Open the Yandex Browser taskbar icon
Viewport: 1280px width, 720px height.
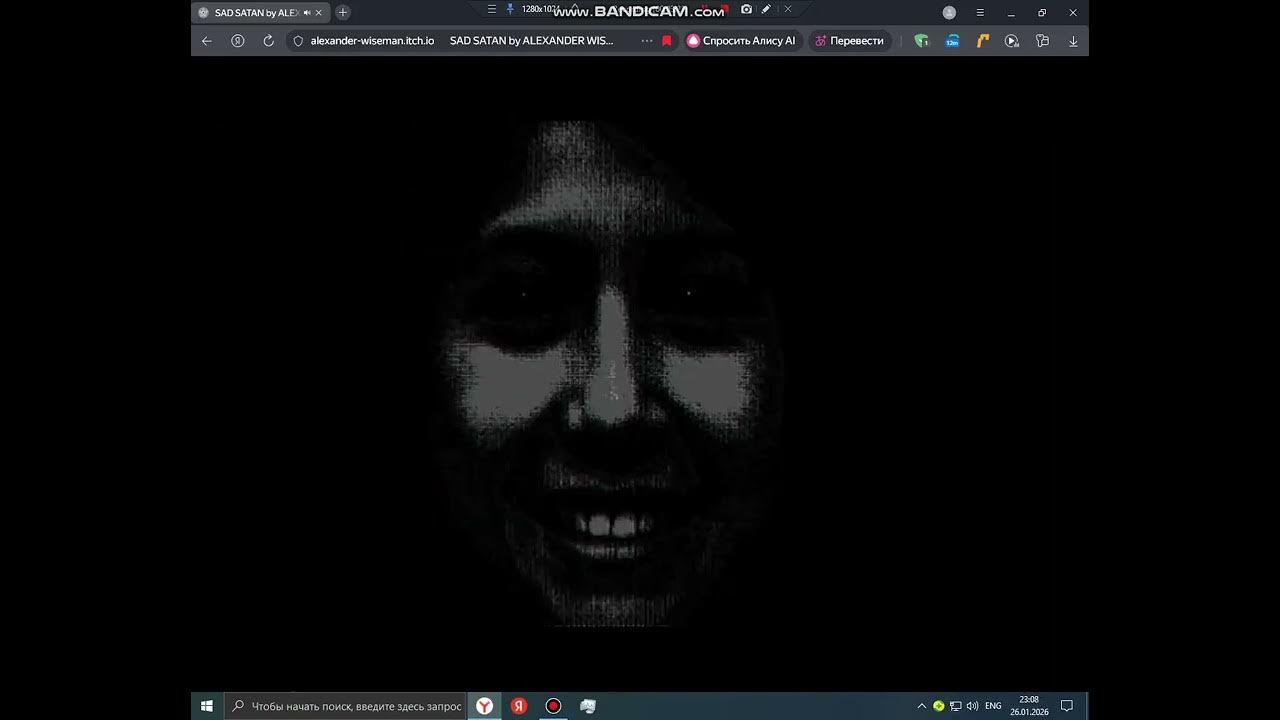pyautogui.click(x=484, y=706)
